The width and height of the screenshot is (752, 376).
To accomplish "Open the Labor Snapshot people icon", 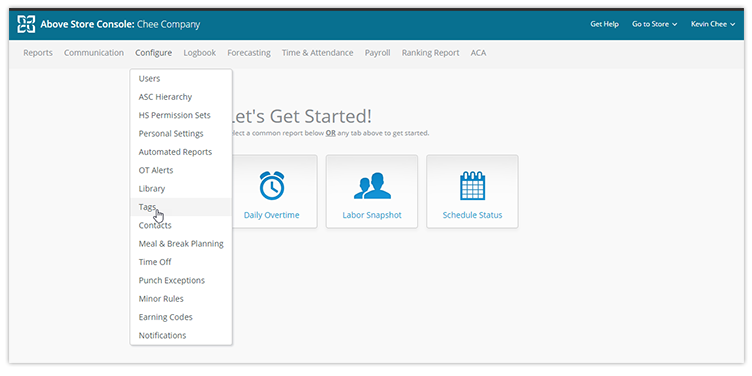I will (372, 186).
